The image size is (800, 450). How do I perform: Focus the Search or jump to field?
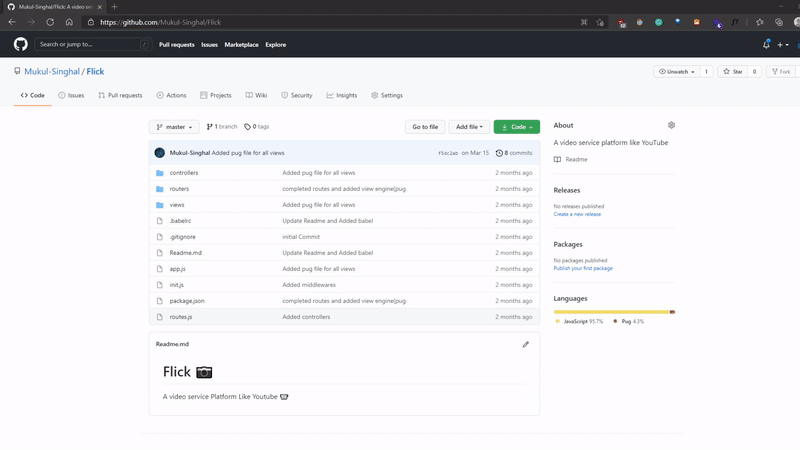pos(93,44)
